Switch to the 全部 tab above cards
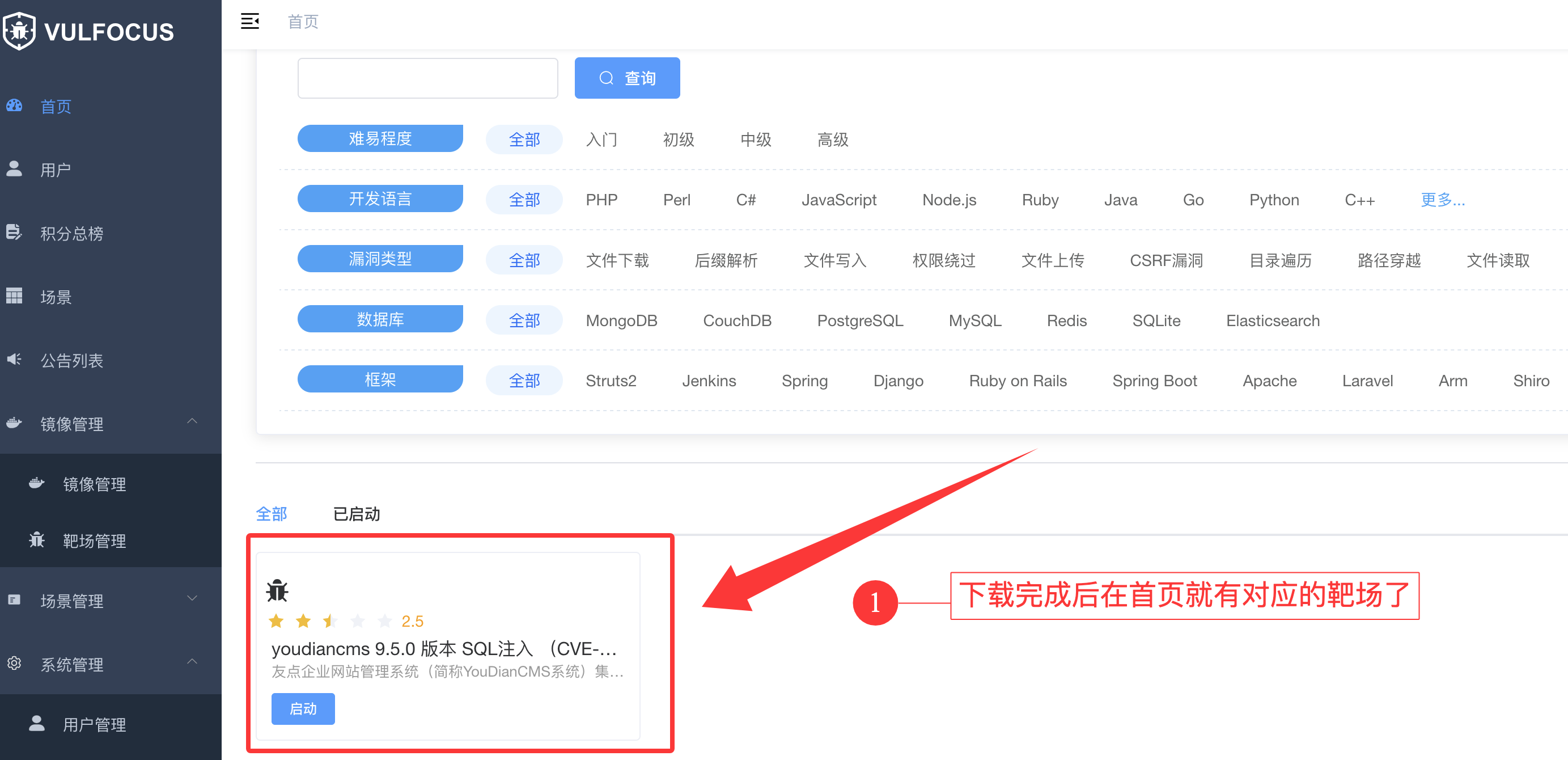The height and width of the screenshot is (760, 1568). pos(272,514)
